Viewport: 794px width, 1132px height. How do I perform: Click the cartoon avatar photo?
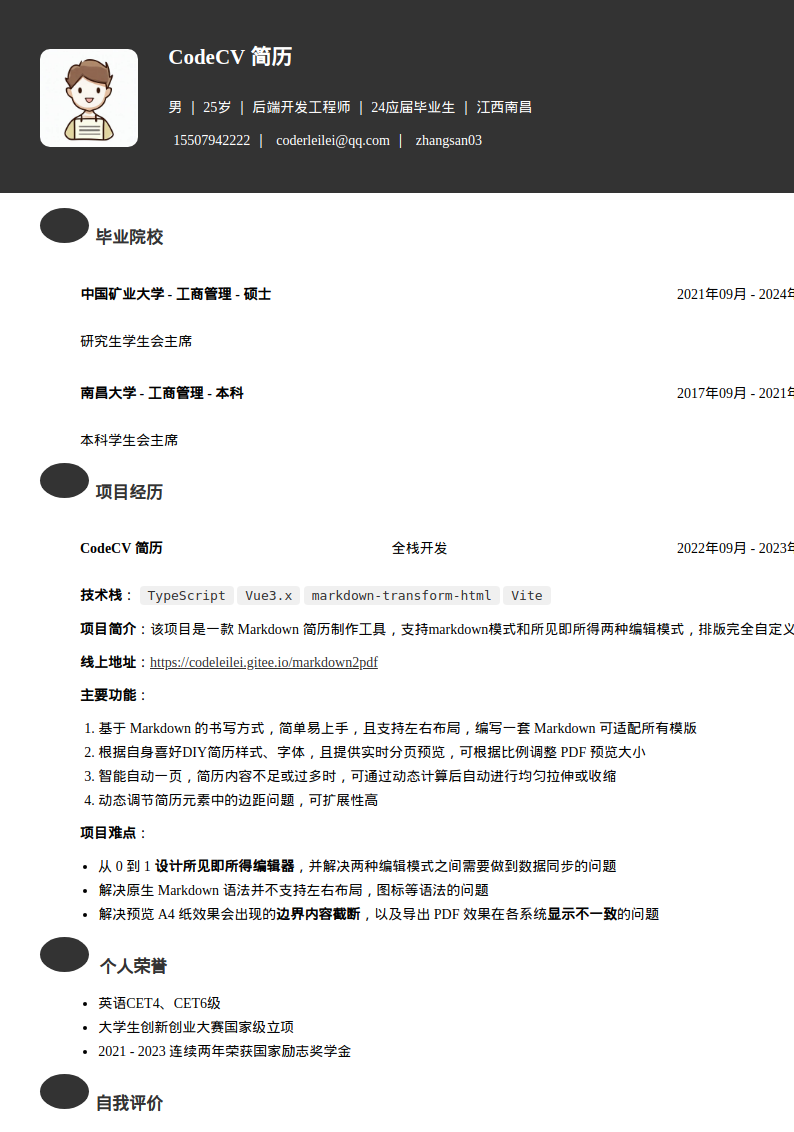coord(89,98)
